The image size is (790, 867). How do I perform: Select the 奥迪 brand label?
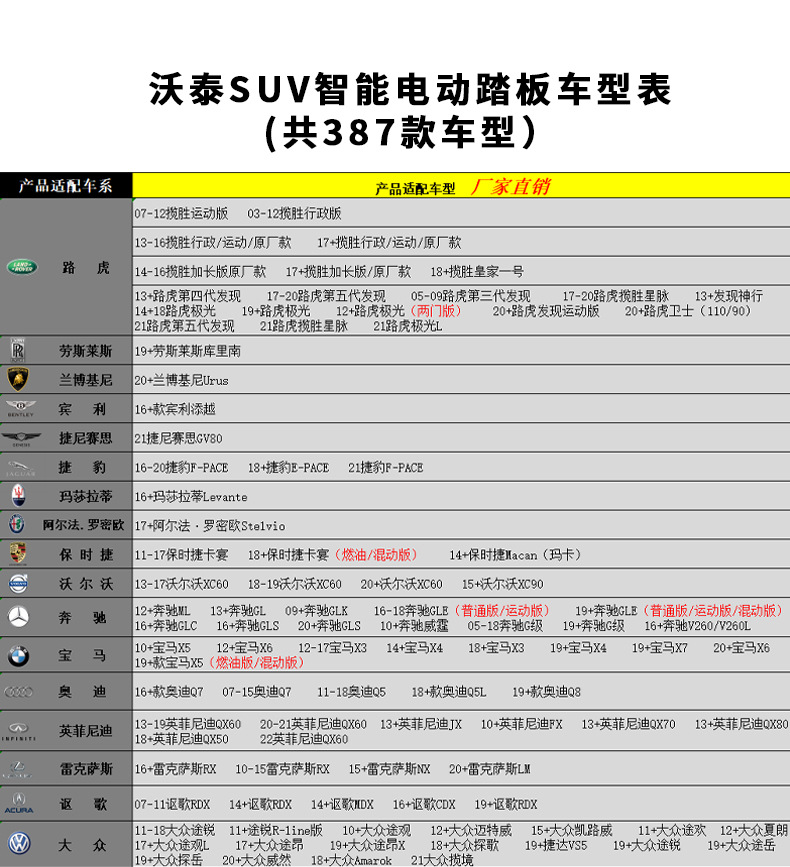(x=82, y=692)
